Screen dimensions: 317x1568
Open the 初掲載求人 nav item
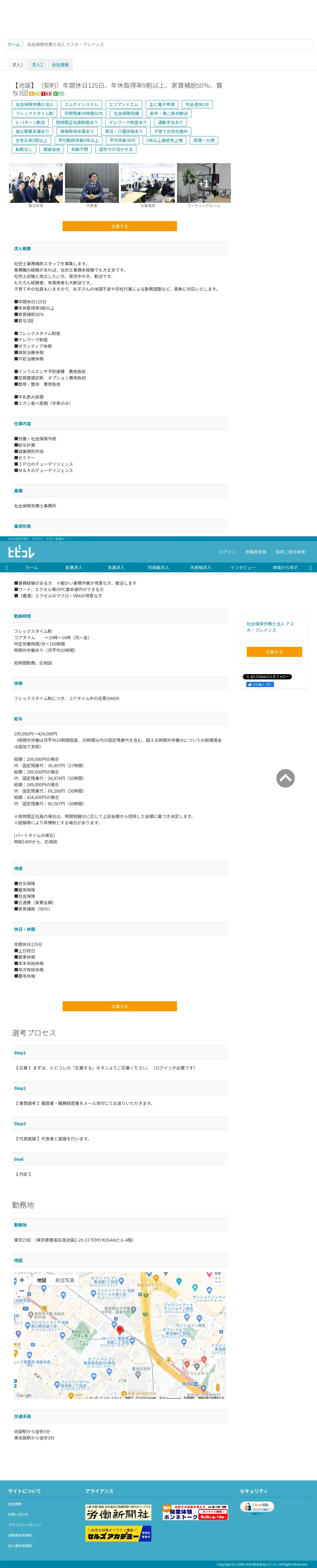[158, 567]
